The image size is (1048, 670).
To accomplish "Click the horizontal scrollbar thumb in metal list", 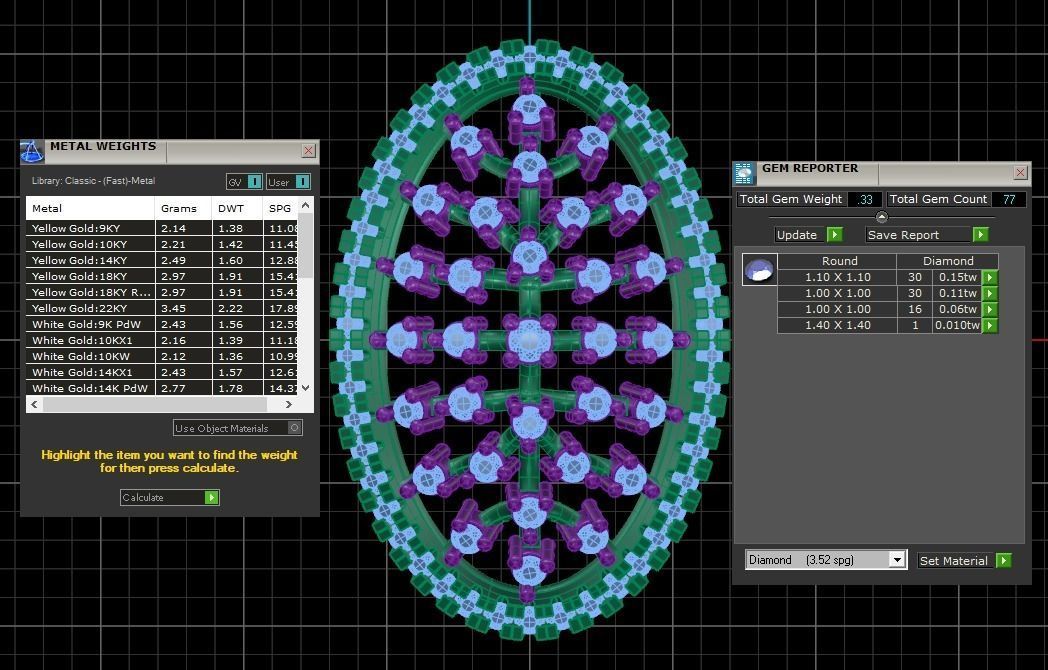I will coord(155,405).
